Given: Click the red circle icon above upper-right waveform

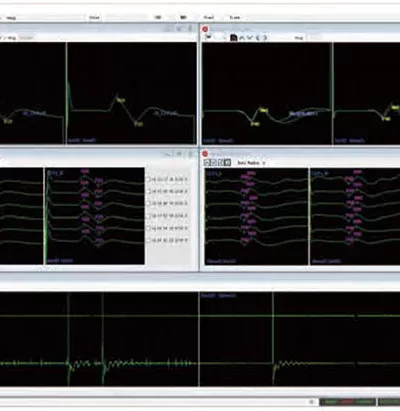Looking at the screenshot, I should pos(205,29).
